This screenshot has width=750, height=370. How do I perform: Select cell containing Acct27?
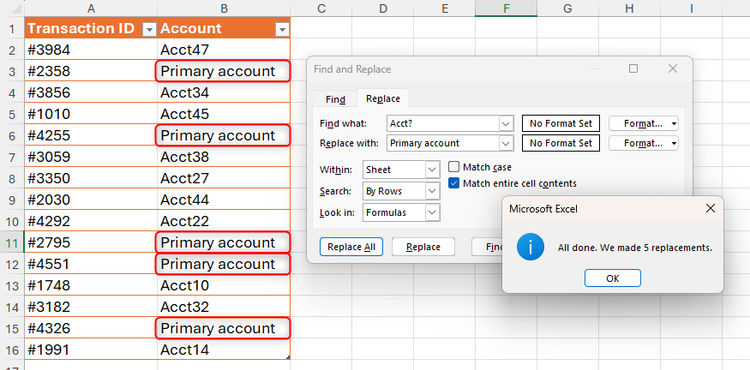[x=224, y=178]
